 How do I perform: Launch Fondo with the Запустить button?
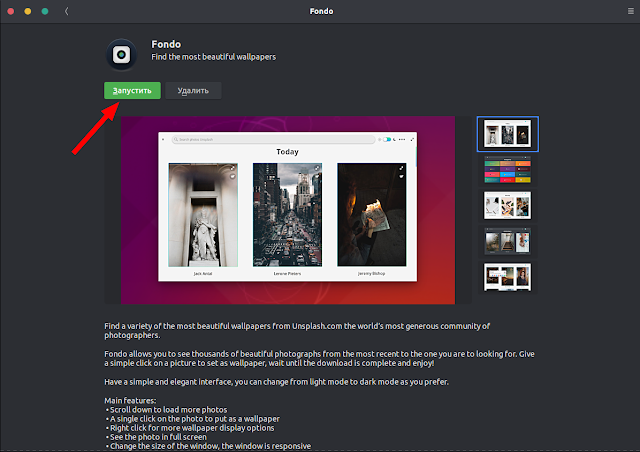click(132, 91)
